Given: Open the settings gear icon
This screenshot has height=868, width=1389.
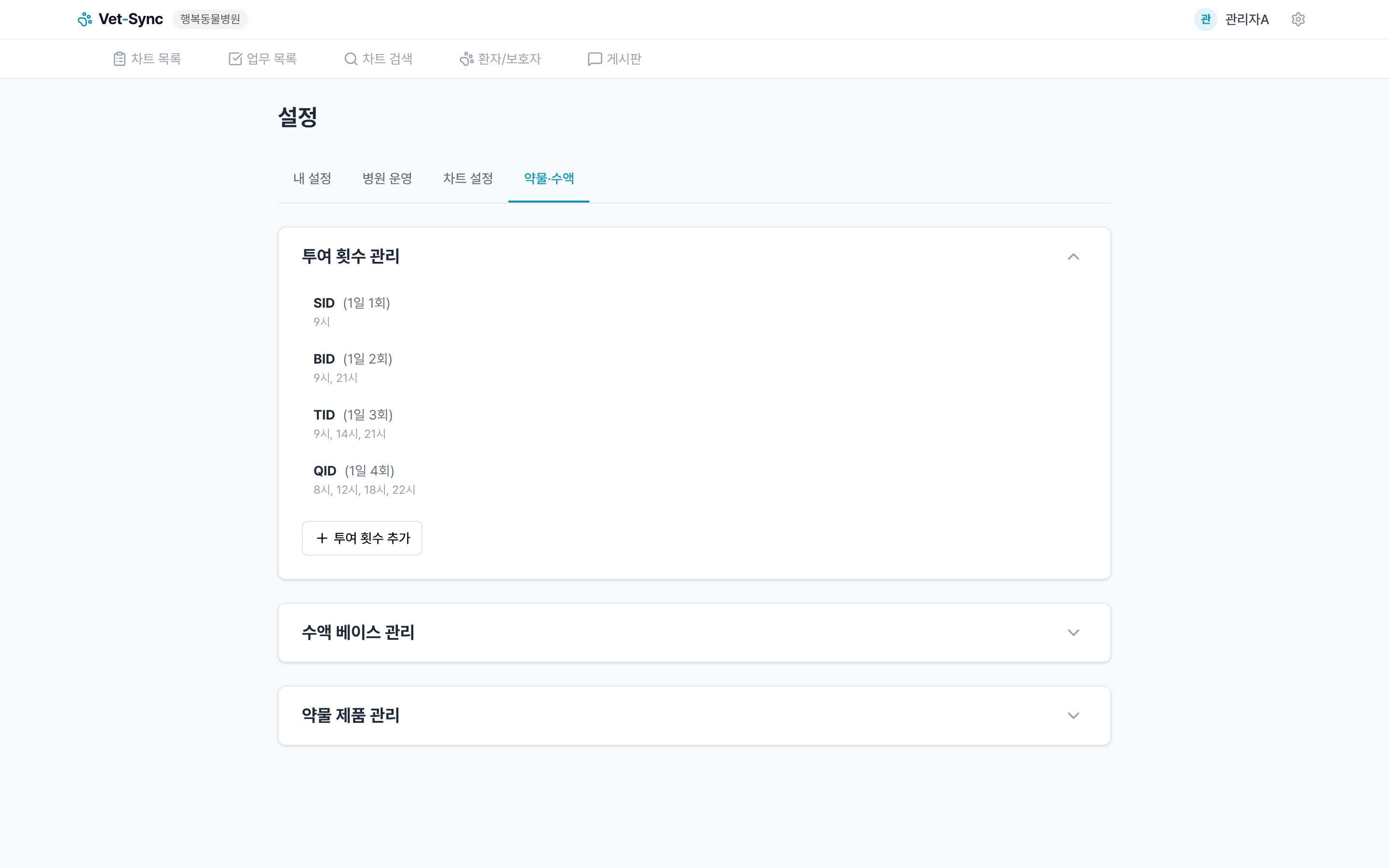Looking at the screenshot, I should [x=1299, y=19].
